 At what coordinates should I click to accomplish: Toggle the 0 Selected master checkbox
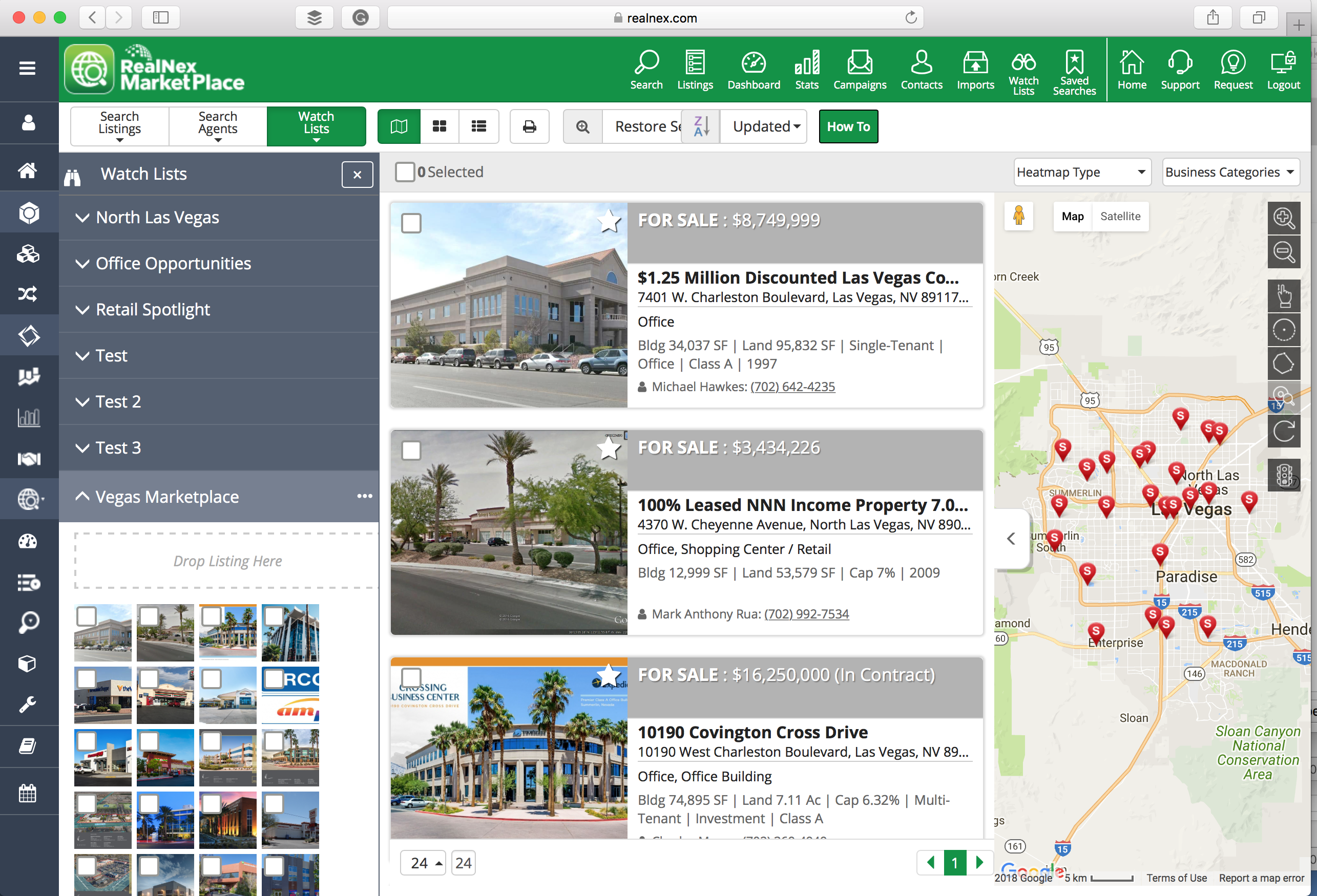click(x=405, y=172)
